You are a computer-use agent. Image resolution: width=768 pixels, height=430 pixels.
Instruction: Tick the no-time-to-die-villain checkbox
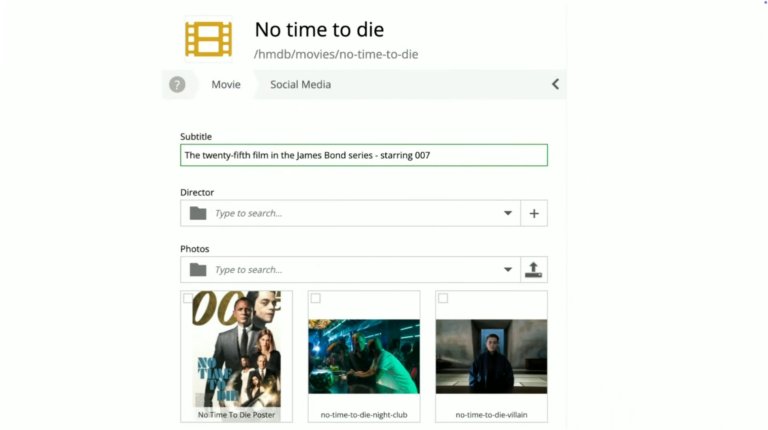(443, 298)
